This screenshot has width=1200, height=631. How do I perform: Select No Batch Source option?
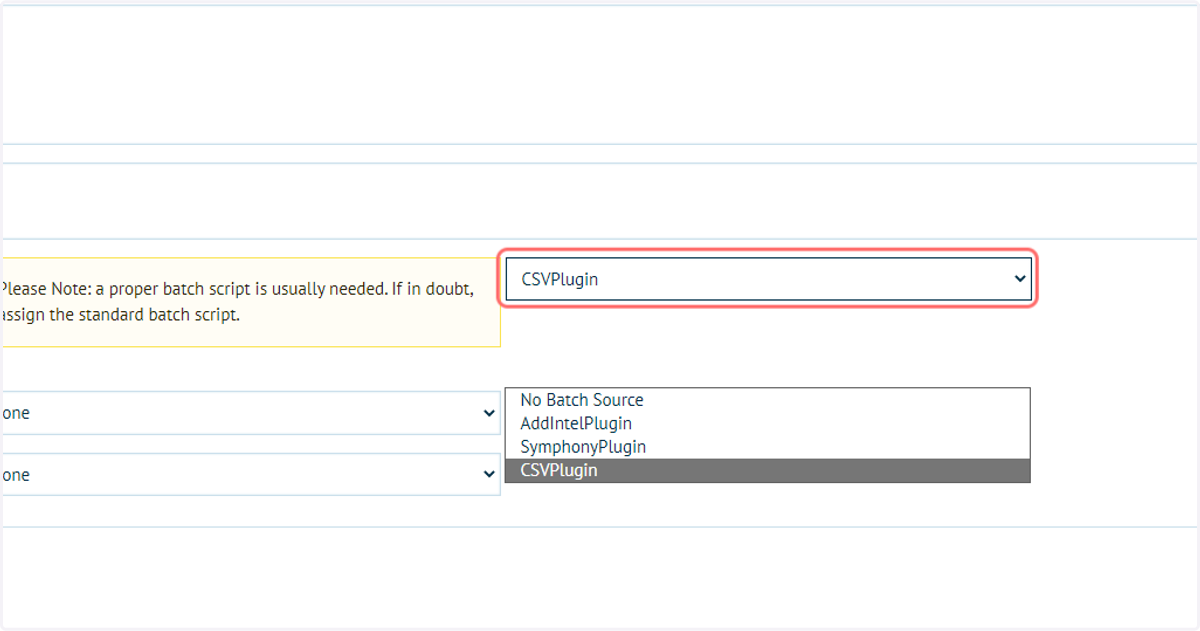(x=767, y=400)
